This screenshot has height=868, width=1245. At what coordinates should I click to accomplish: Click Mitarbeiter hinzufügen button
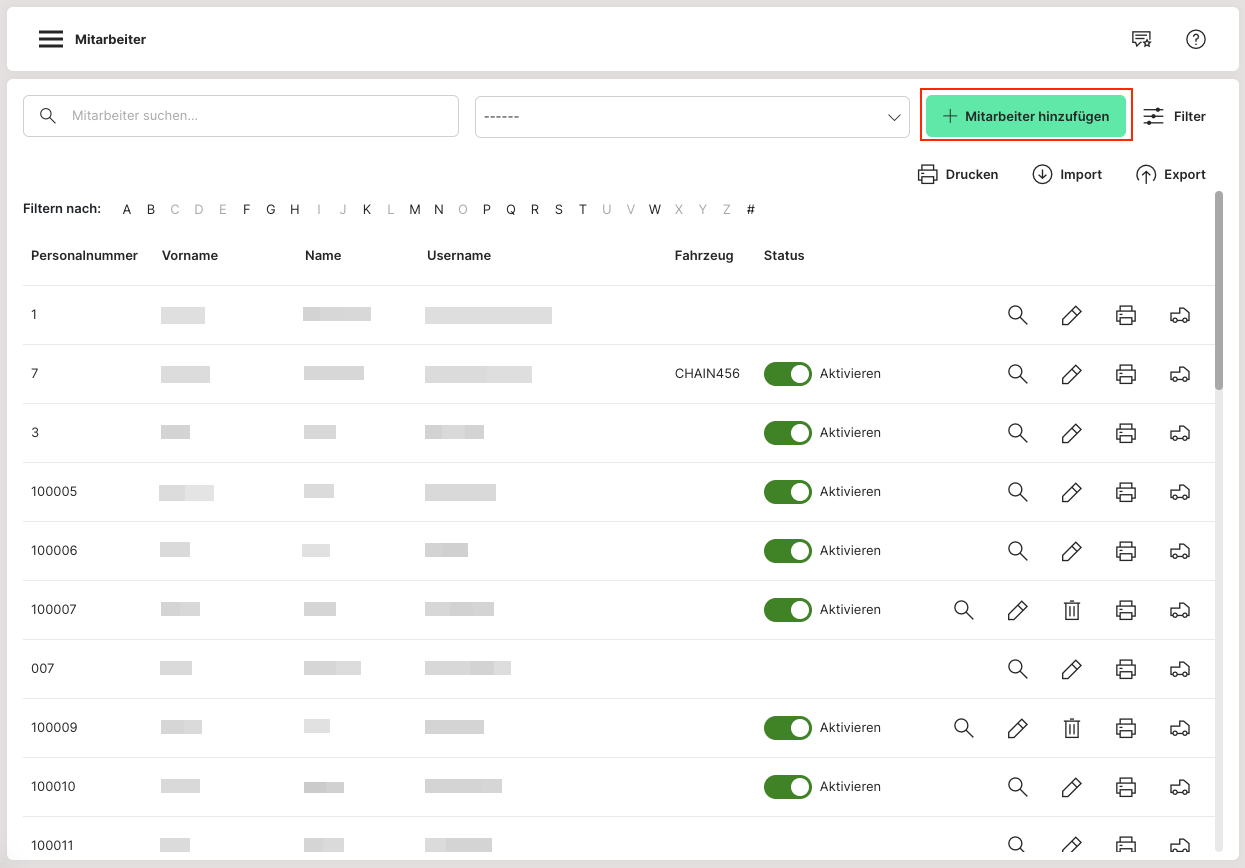tap(1025, 117)
